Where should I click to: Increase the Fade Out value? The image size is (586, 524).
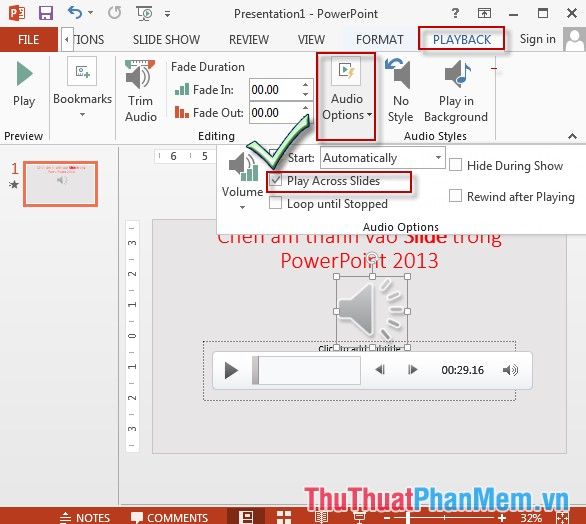(x=306, y=108)
